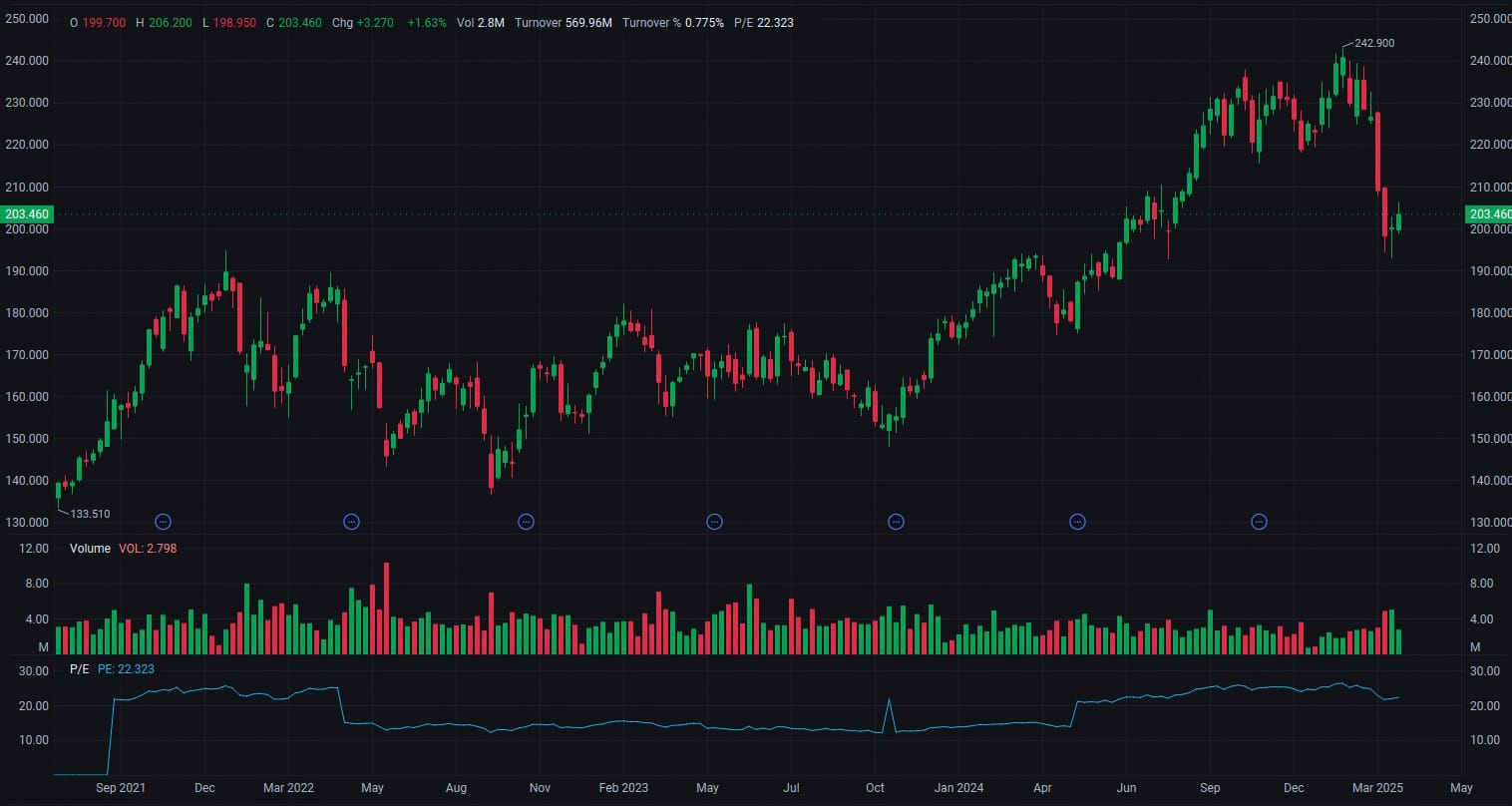Click the event marker between Sep 2021 and Dec
1512x806 pixels.
pos(164,521)
